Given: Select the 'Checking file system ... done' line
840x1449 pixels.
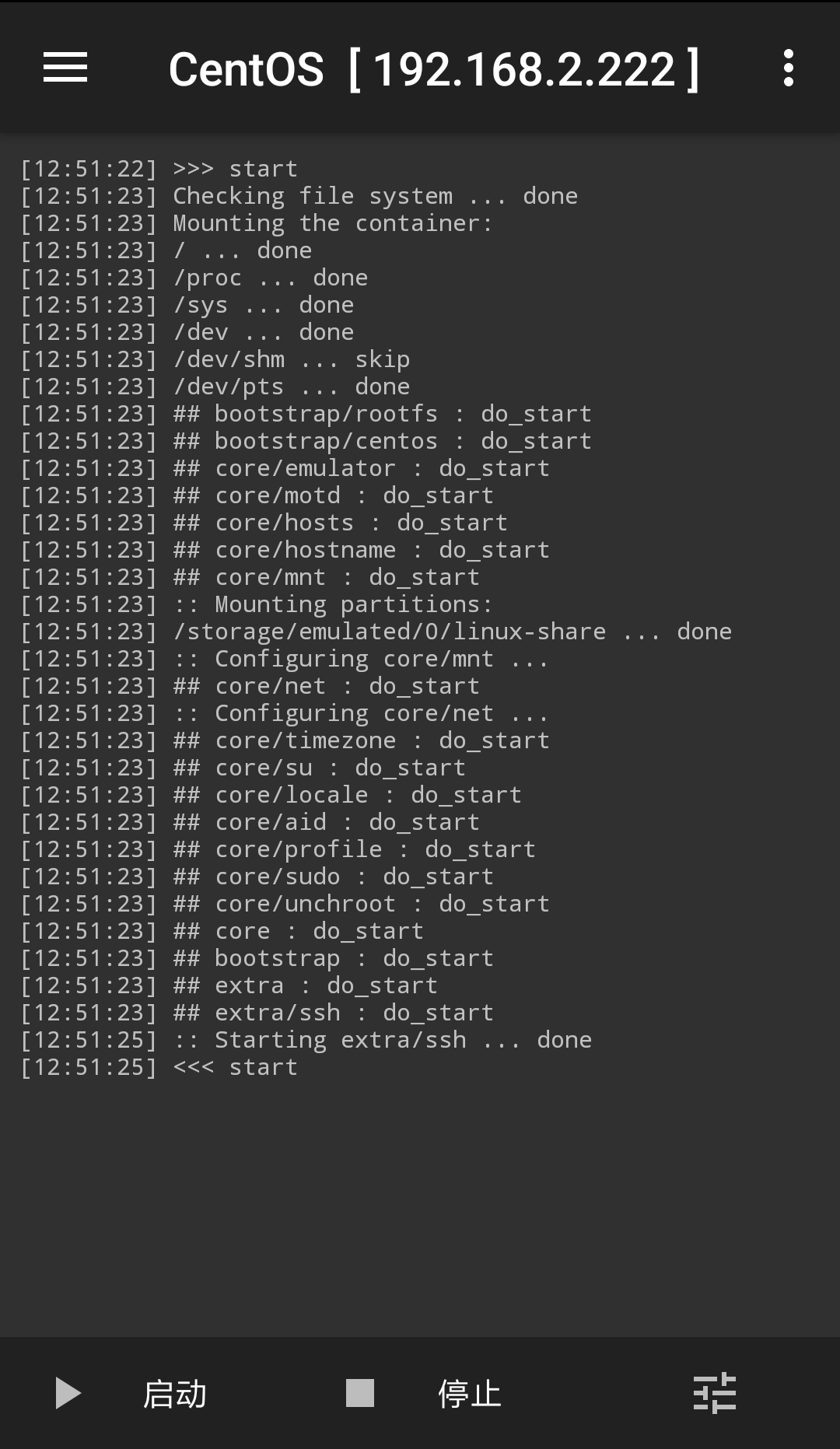Looking at the screenshot, I should tap(375, 196).
